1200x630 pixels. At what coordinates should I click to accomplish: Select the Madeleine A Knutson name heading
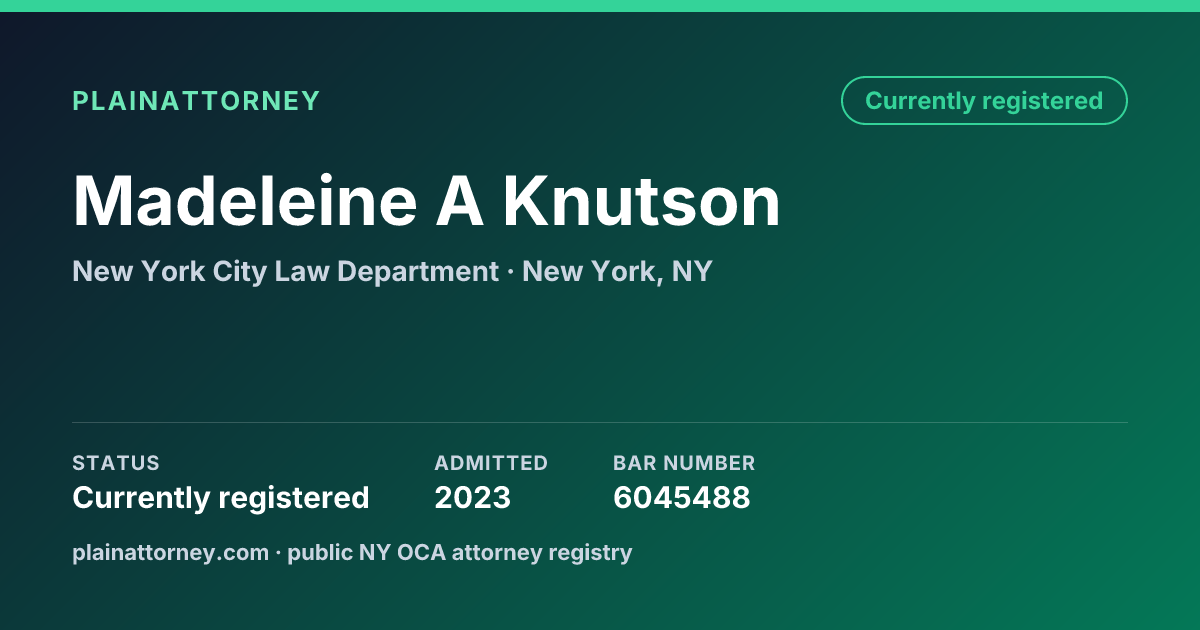click(x=426, y=202)
